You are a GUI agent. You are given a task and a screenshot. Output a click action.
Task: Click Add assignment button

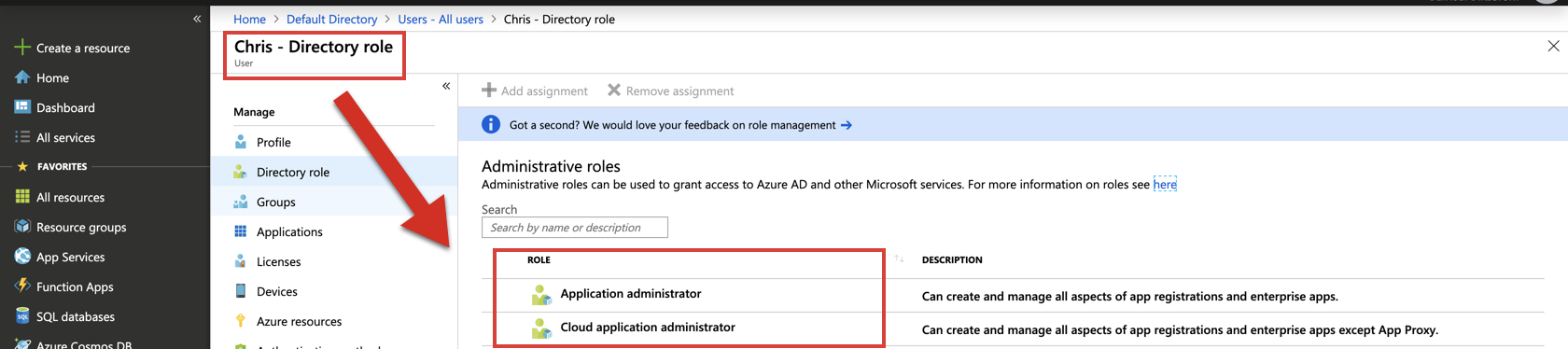[535, 91]
